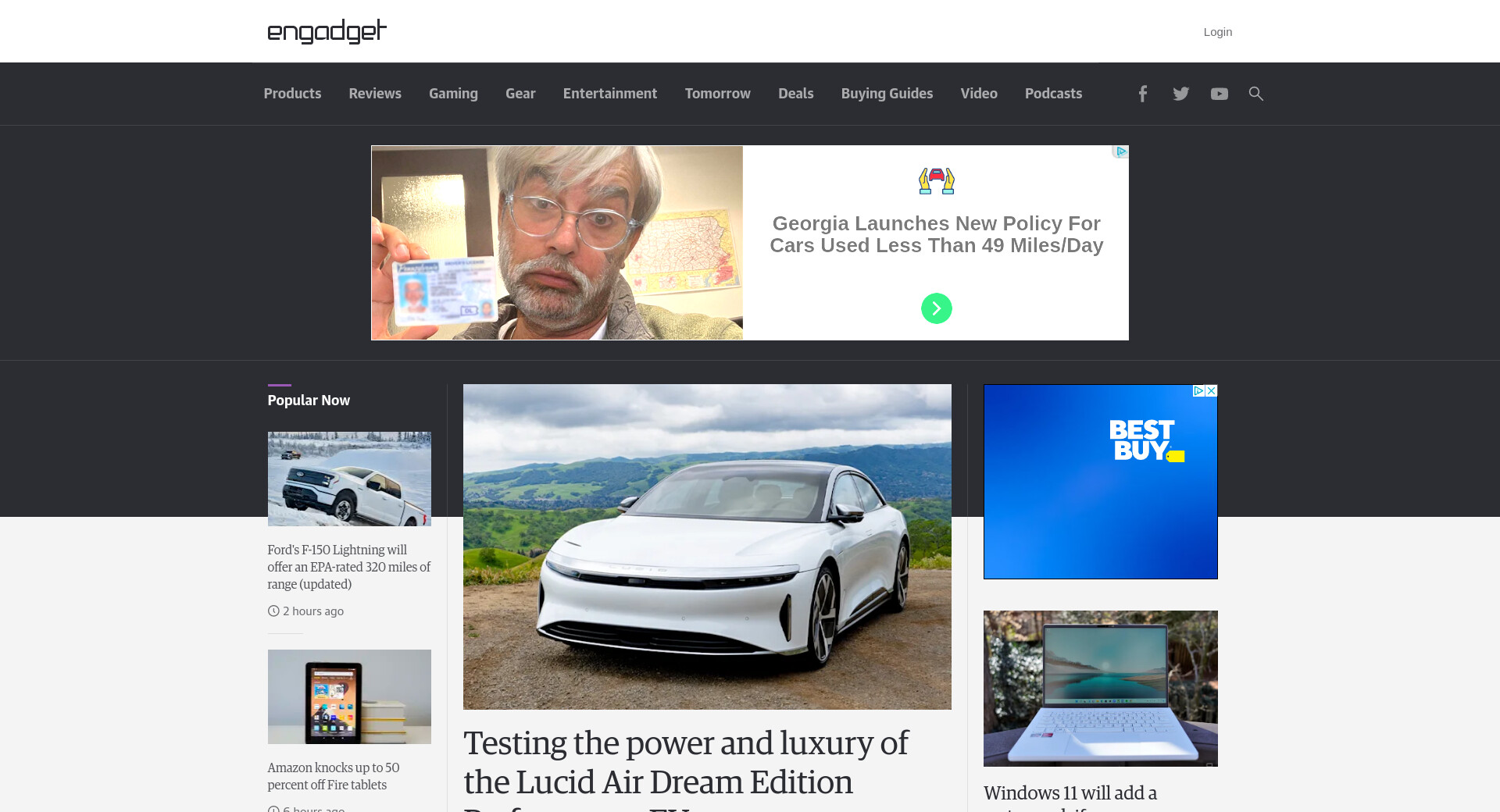This screenshot has height=812, width=1500.
Task: Open the Amazon Fire tablets article link
Action: point(334,776)
